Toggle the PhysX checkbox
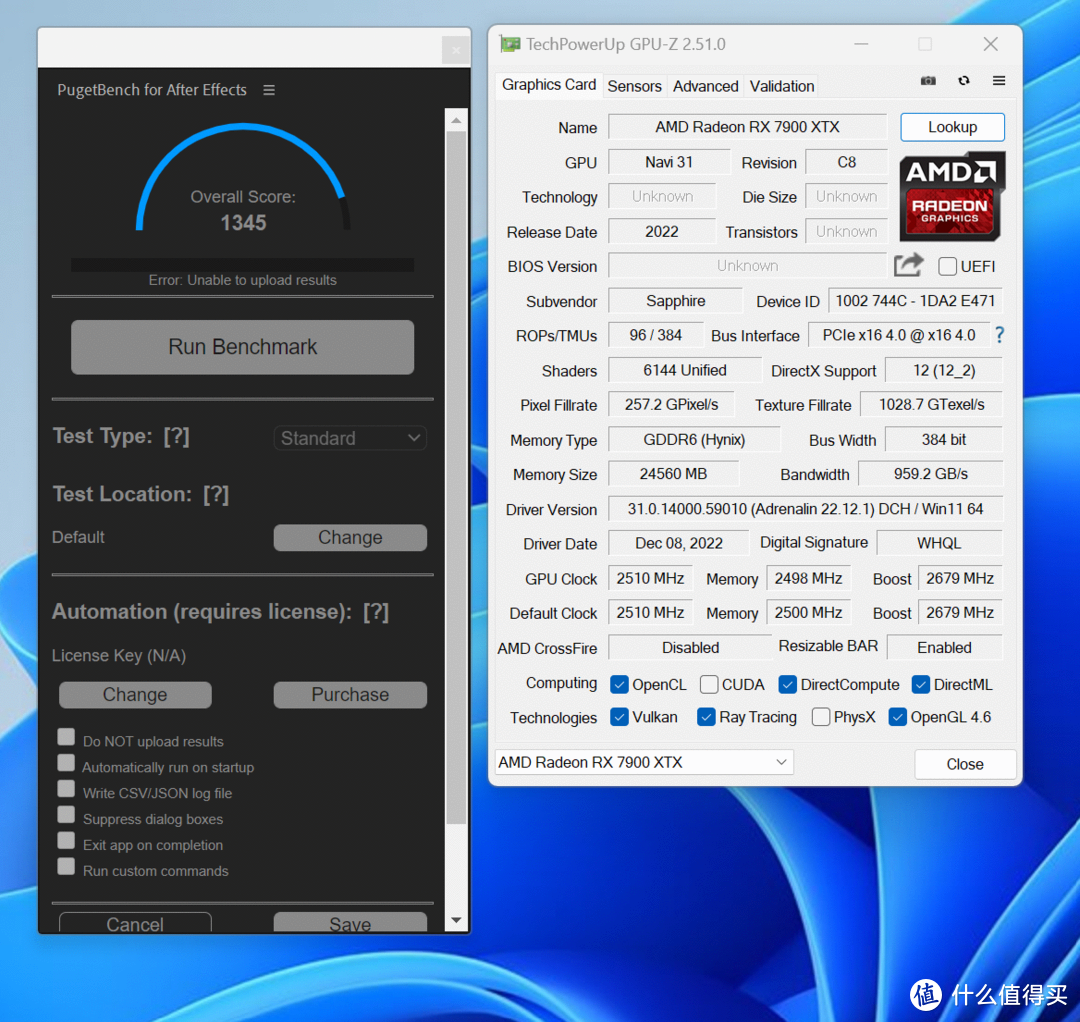This screenshot has height=1022, width=1080. pos(820,717)
